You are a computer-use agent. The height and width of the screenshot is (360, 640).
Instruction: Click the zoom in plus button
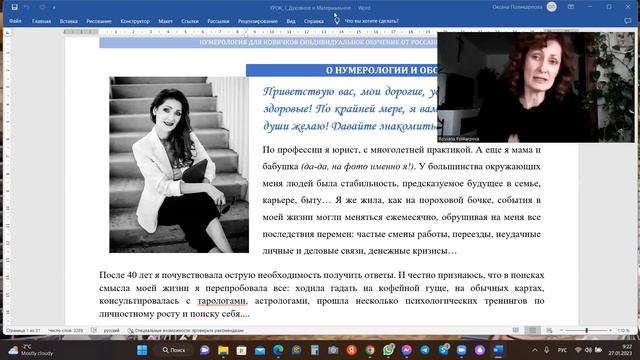[x=611, y=330]
